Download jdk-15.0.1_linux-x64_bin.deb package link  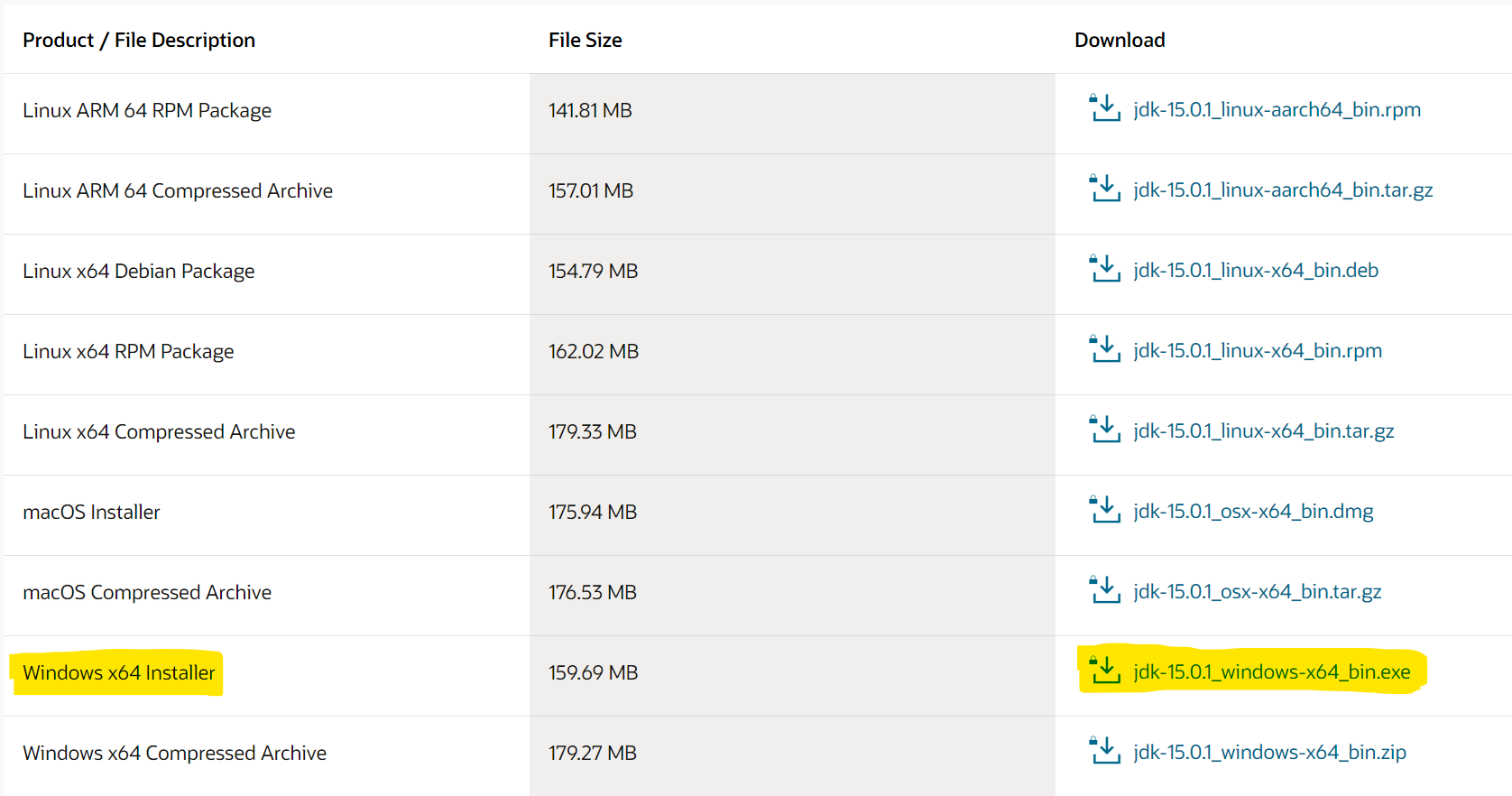tap(1256, 271)
